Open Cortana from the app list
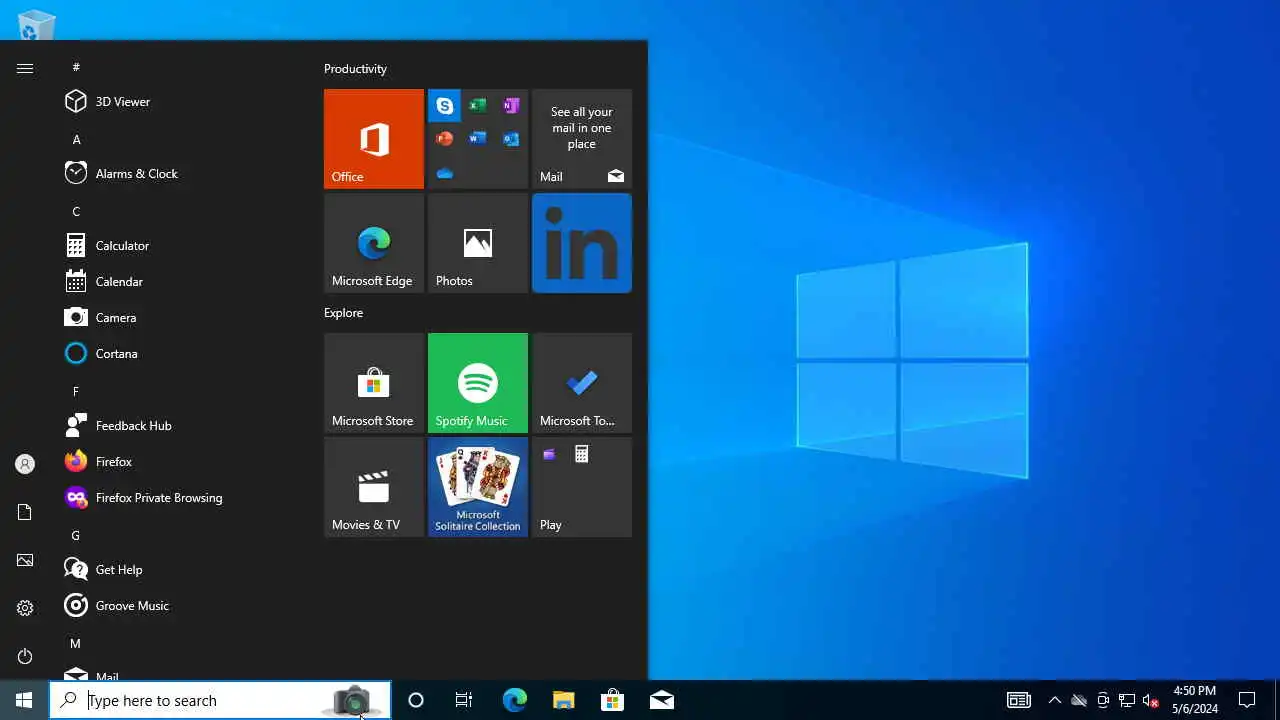 tap(184, 353)
